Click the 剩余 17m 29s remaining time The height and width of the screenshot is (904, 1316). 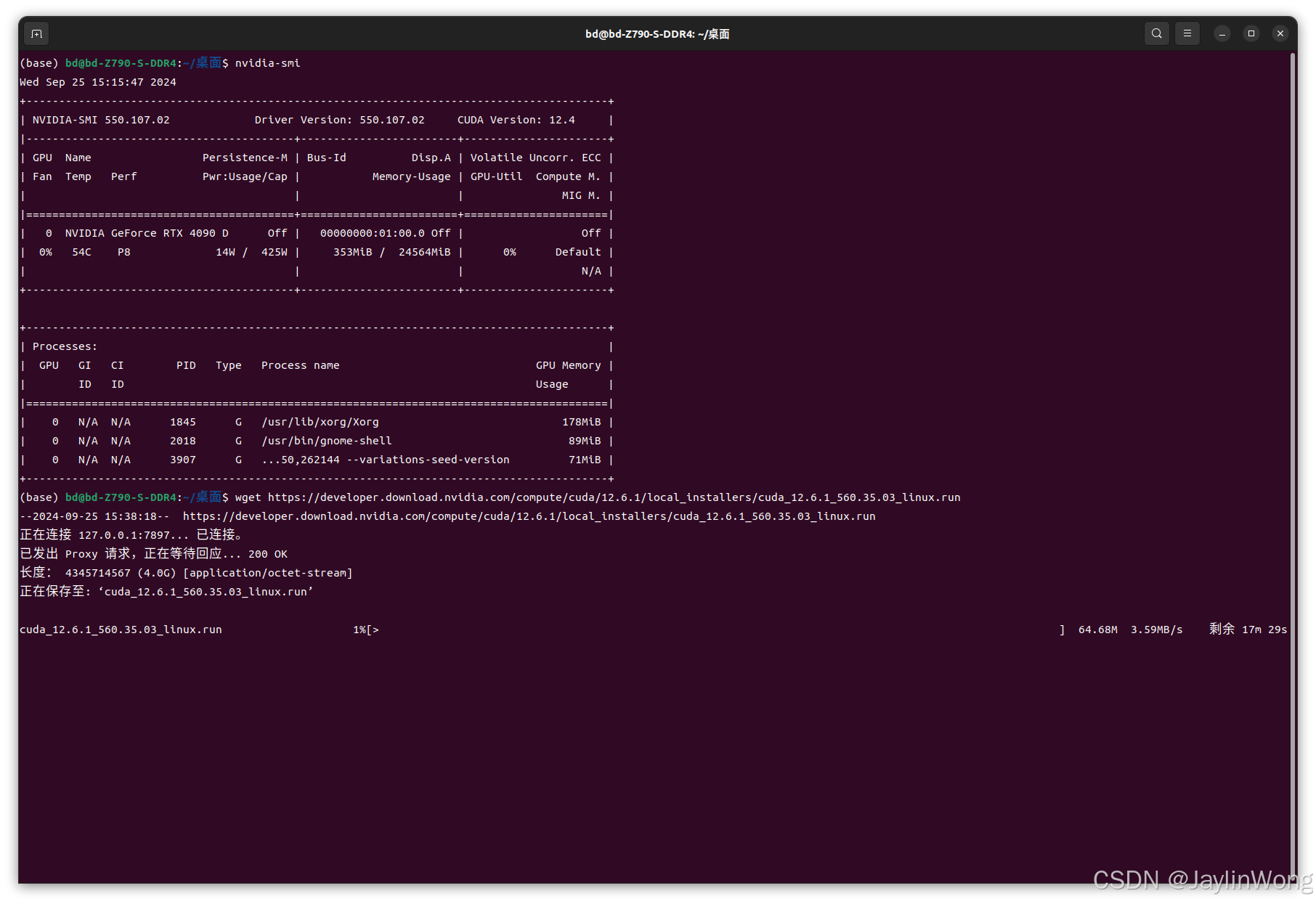click(x=1248, y=630)
